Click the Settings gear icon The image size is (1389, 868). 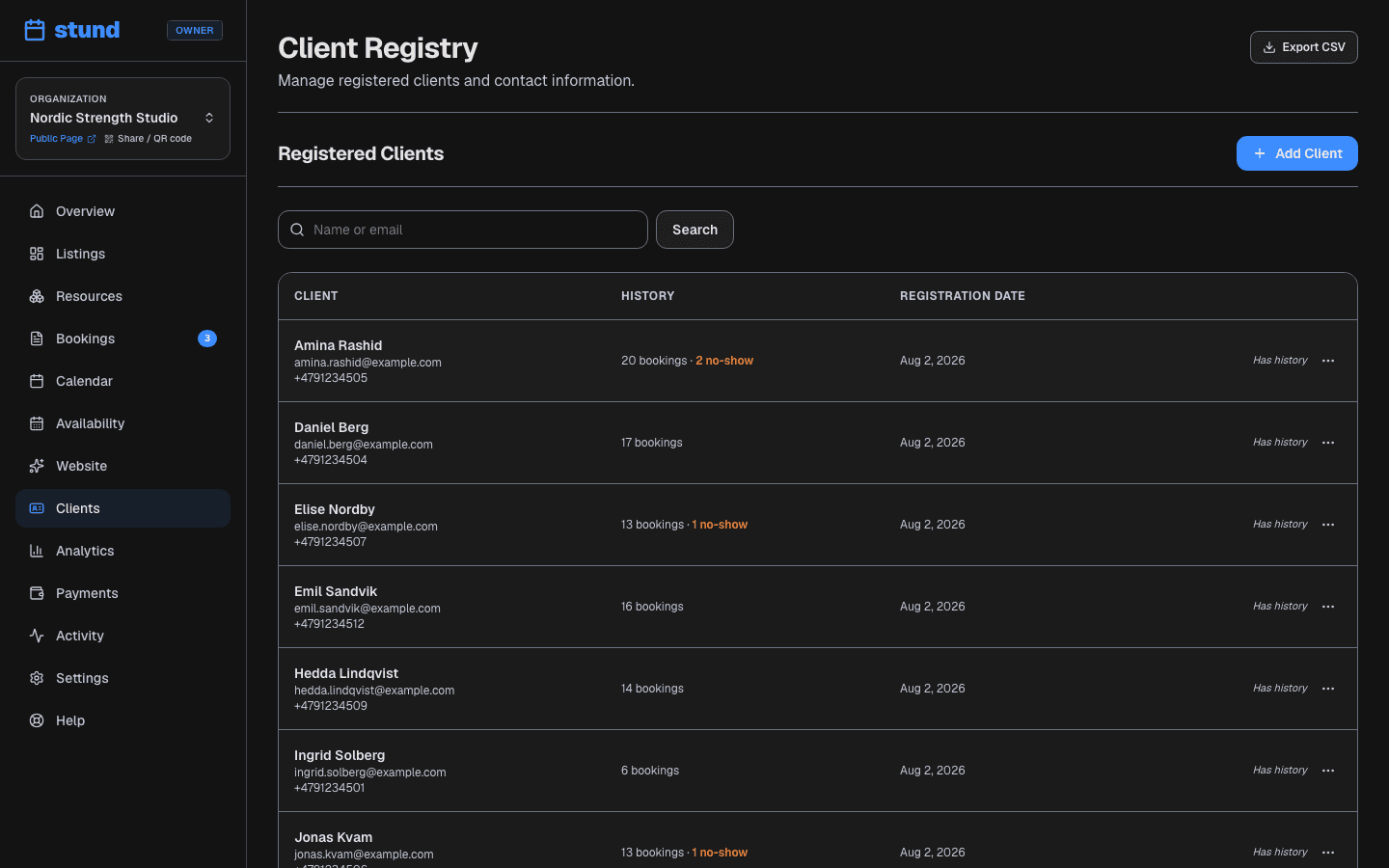37,678
